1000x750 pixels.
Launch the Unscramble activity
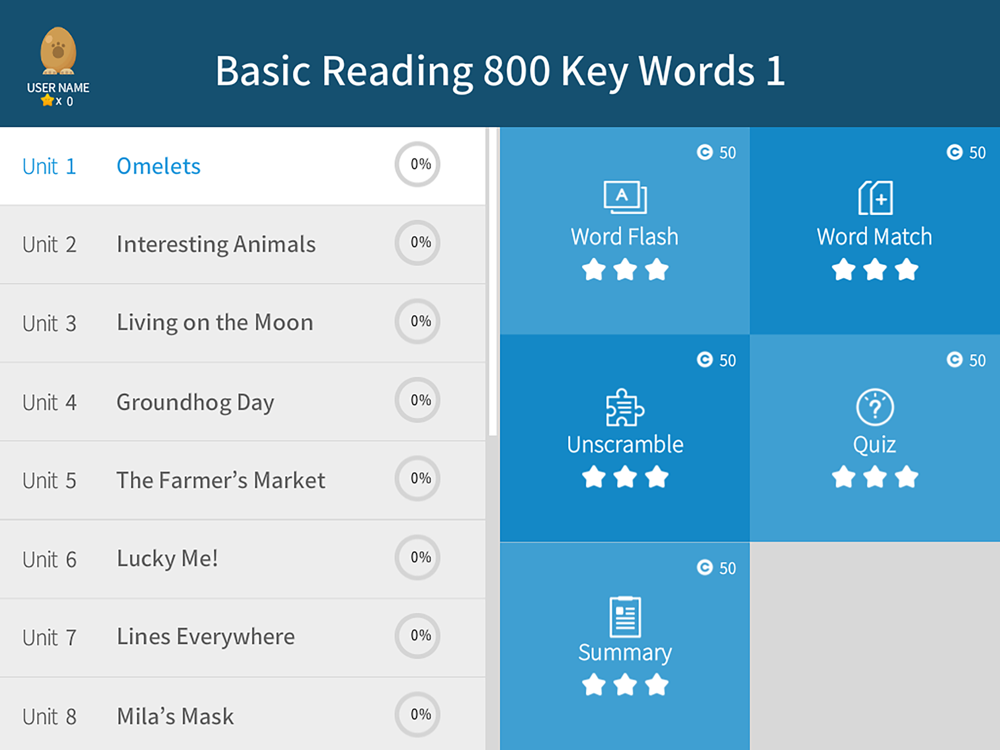625,440
